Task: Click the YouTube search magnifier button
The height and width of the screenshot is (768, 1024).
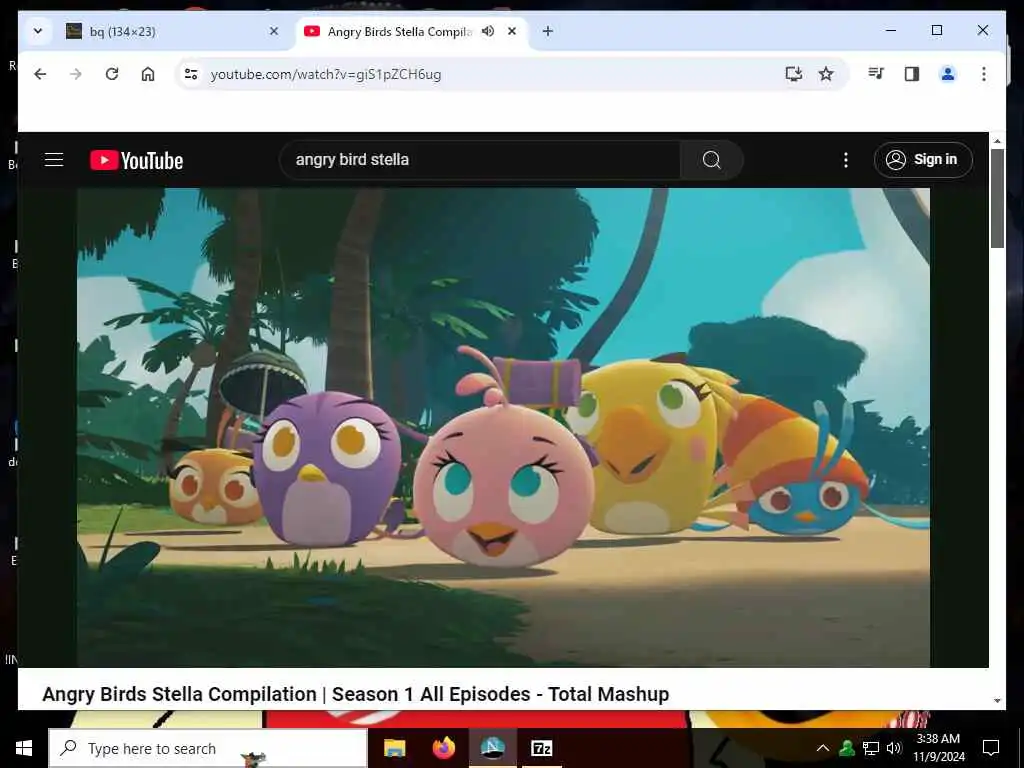Action: [711, 160]
